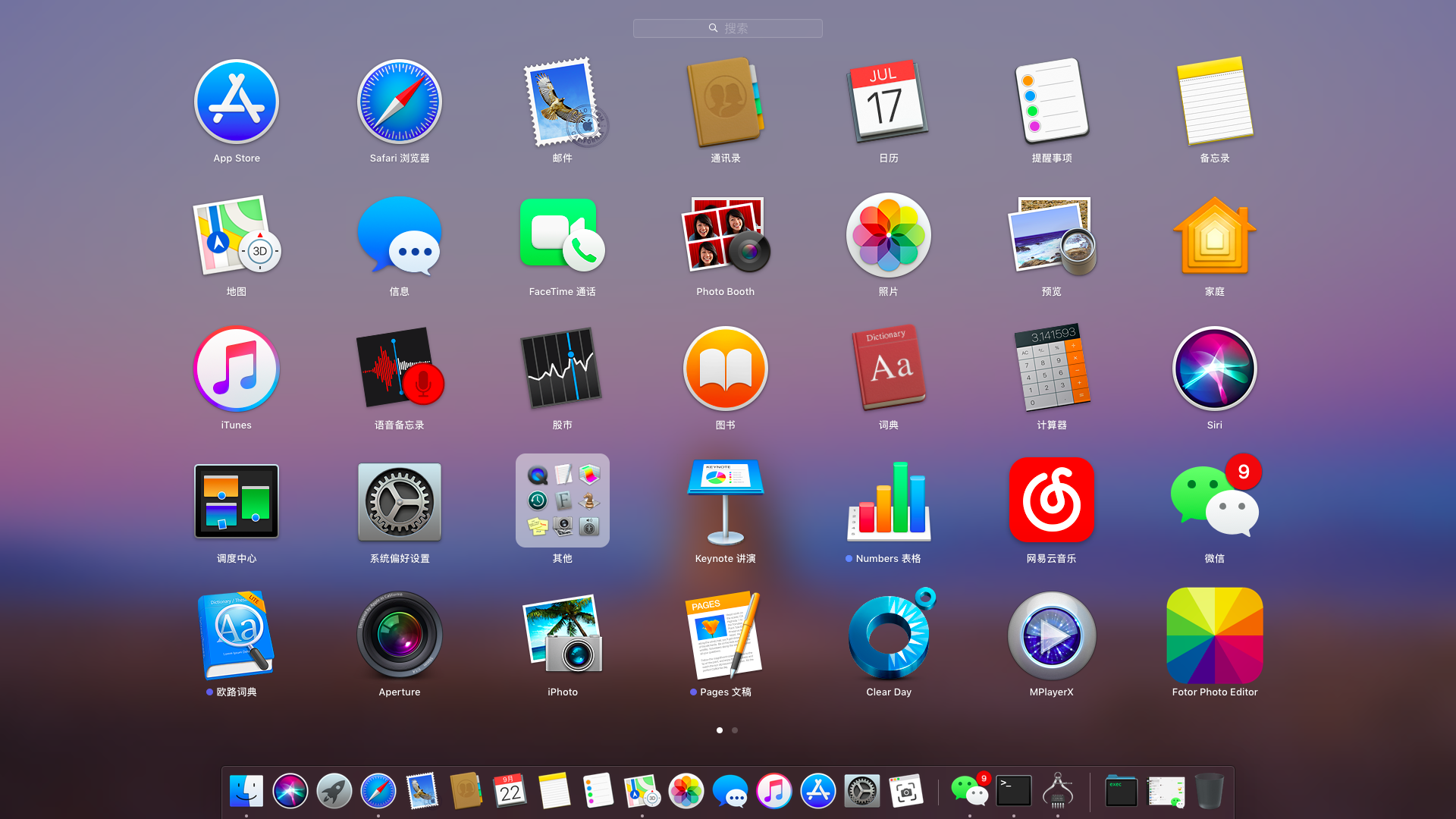Launch the 词典 dictionary app
This screenshot has width=1456, height=819.
pos(889,369)
